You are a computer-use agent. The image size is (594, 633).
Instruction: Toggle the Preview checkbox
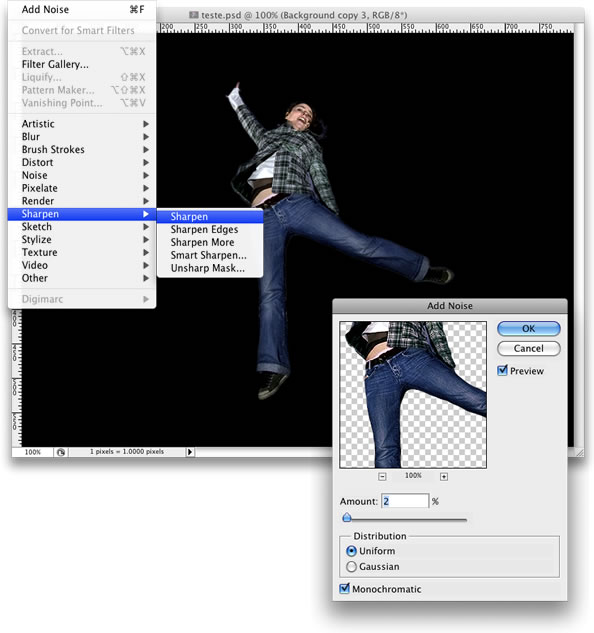[502, 370]
